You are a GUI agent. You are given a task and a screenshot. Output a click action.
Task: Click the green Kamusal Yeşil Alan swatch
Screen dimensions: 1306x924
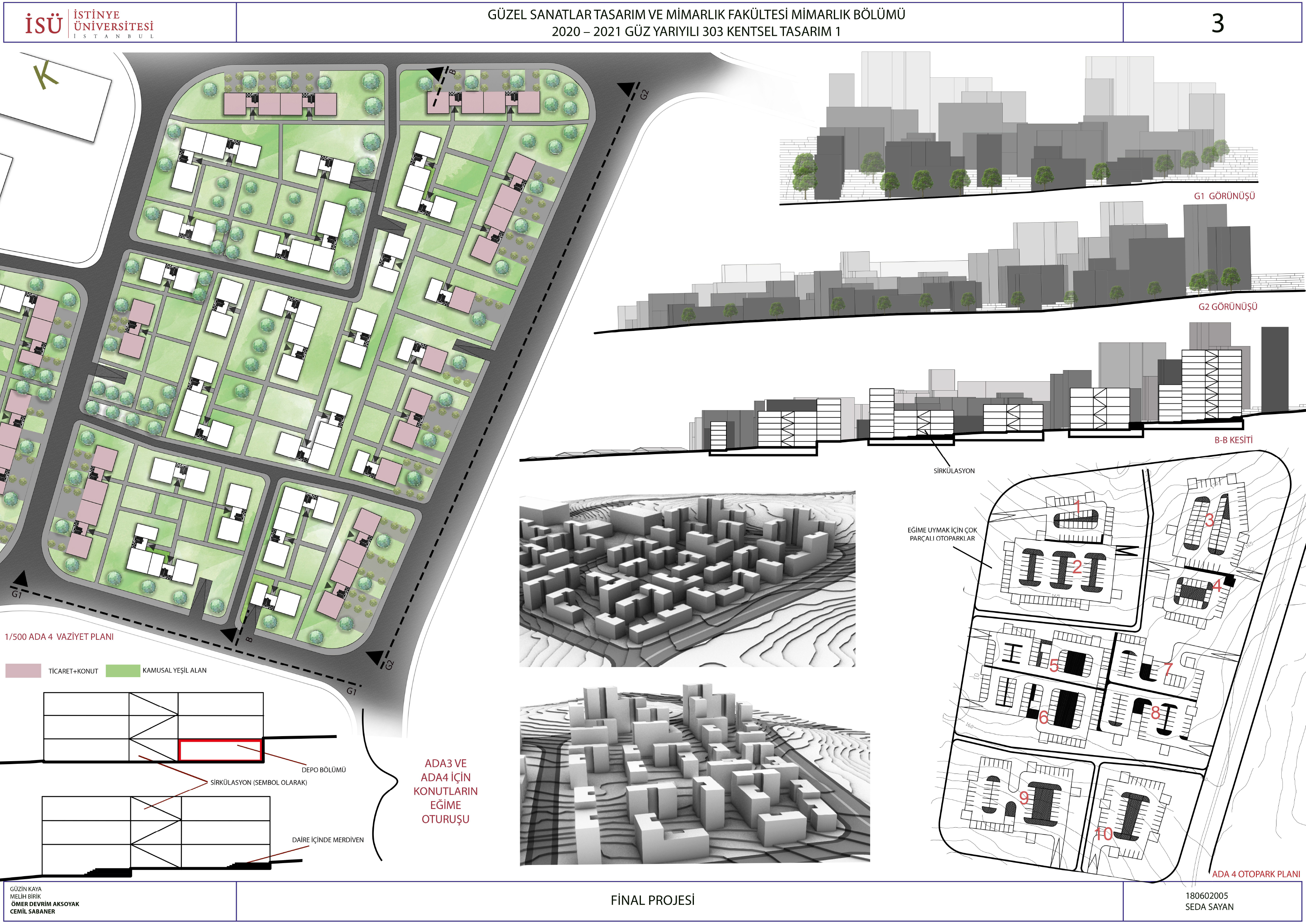tap(122, 670)
